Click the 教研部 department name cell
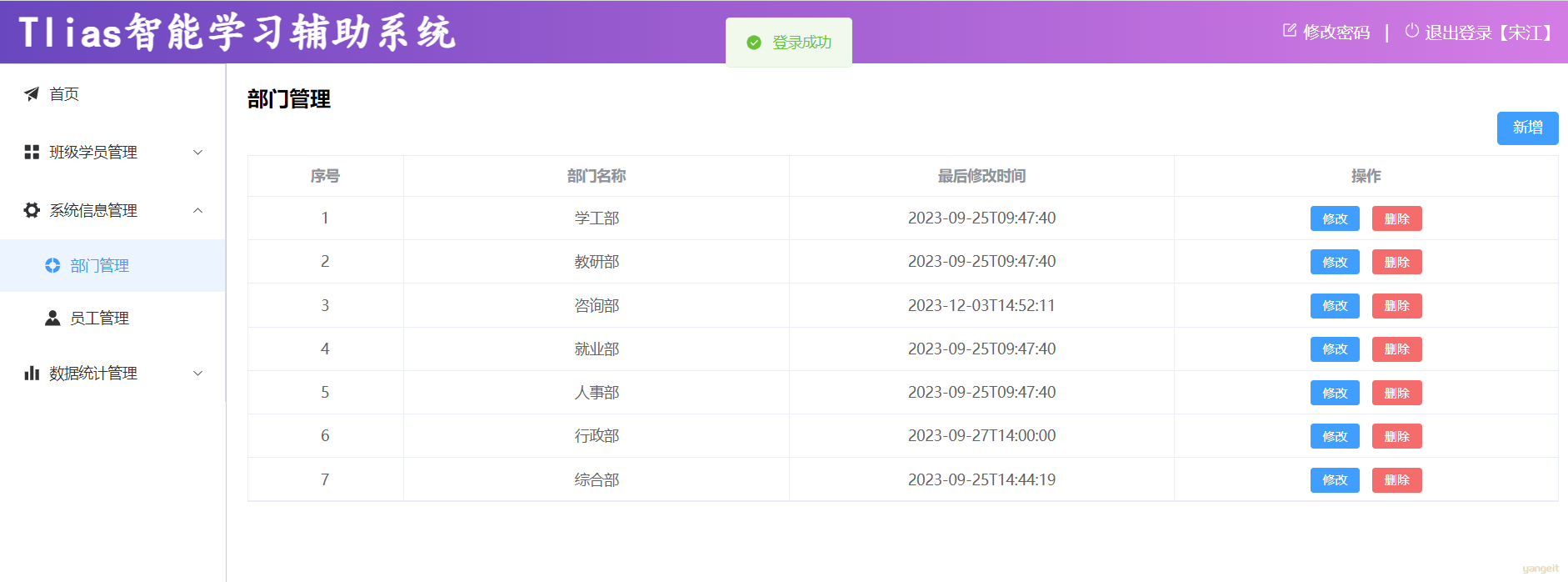Screen dimensions: 1568x582 click(x=597, y=262)
